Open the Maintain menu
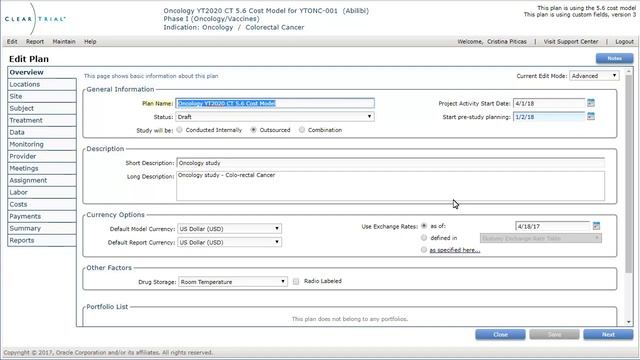This screenshot has height=360, width=640. coord(64,42)
